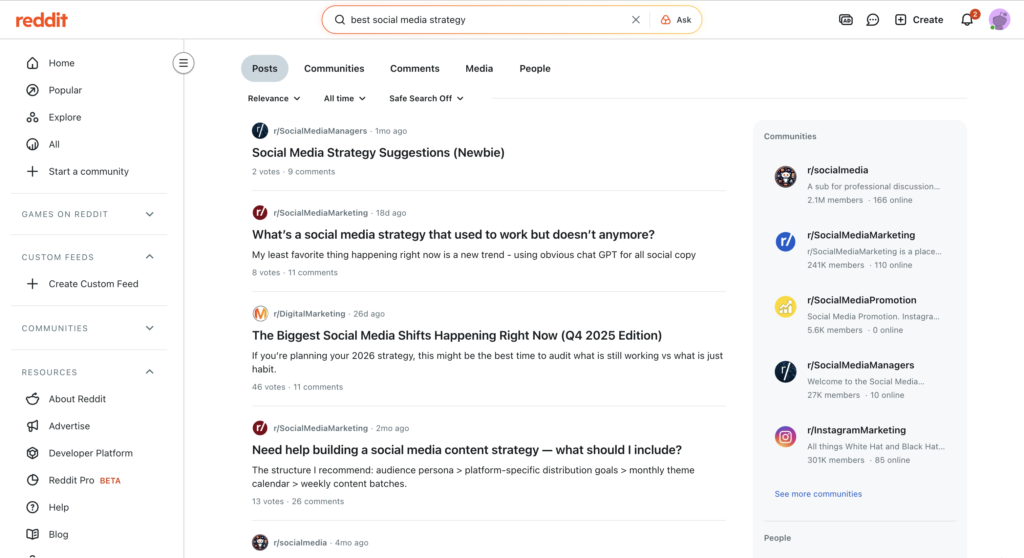
Task: Switch to Comments tab
Action: [x=415, y=69]
